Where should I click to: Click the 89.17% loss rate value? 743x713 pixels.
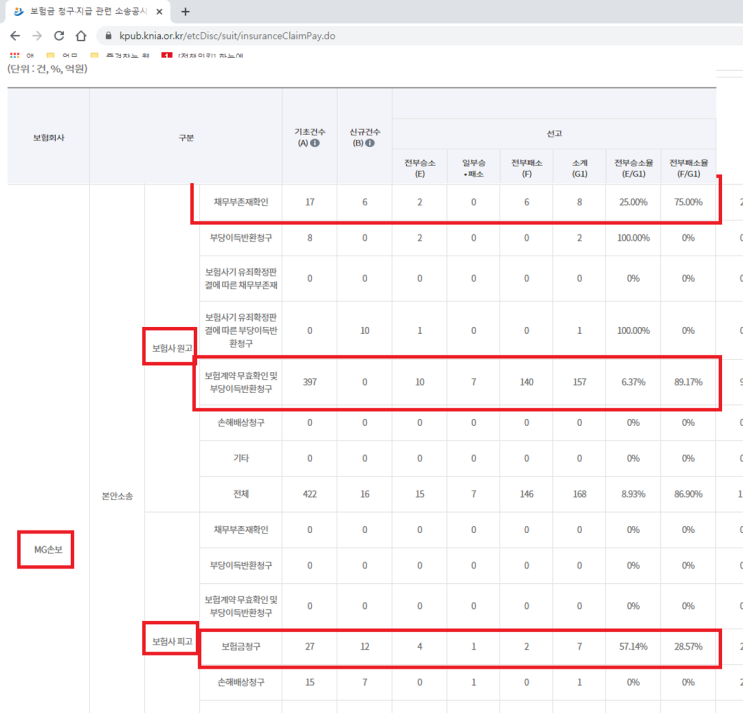tap(689, 382)
